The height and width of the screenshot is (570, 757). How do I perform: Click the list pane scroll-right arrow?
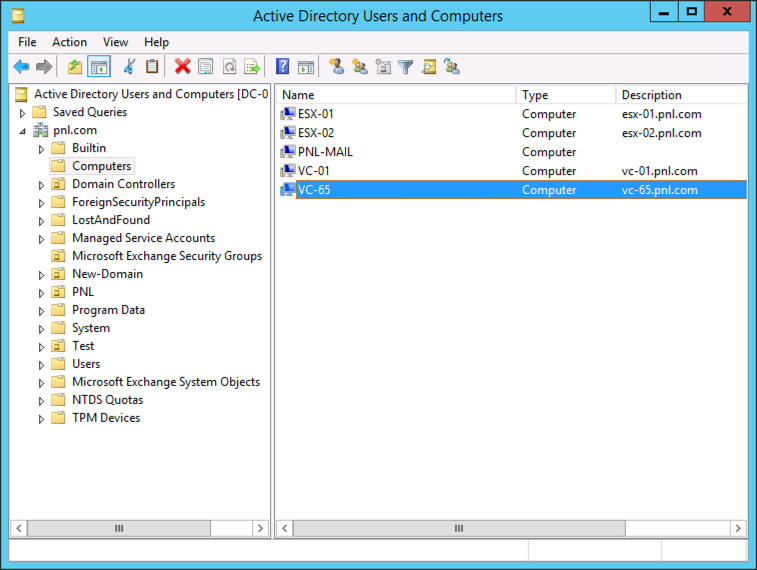coord(738,528)
